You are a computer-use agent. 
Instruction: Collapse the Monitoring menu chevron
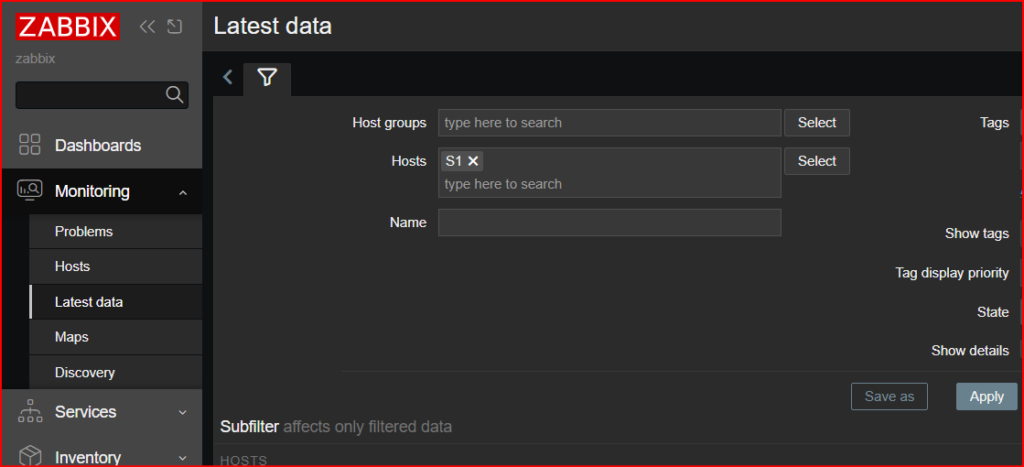[x=183, y=192]
